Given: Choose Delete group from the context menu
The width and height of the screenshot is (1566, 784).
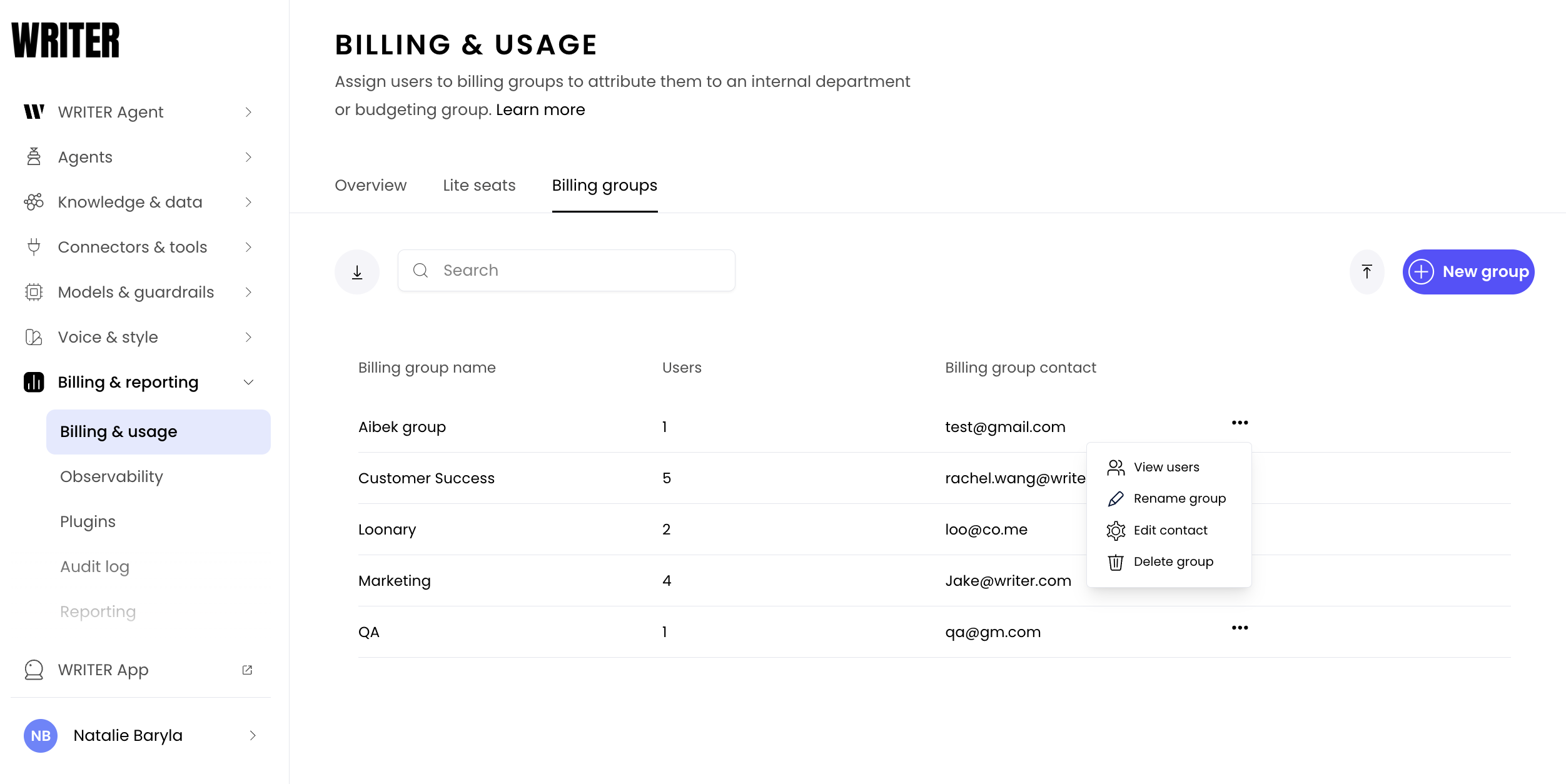Looking at the screenshot, I should (1173, 561).
